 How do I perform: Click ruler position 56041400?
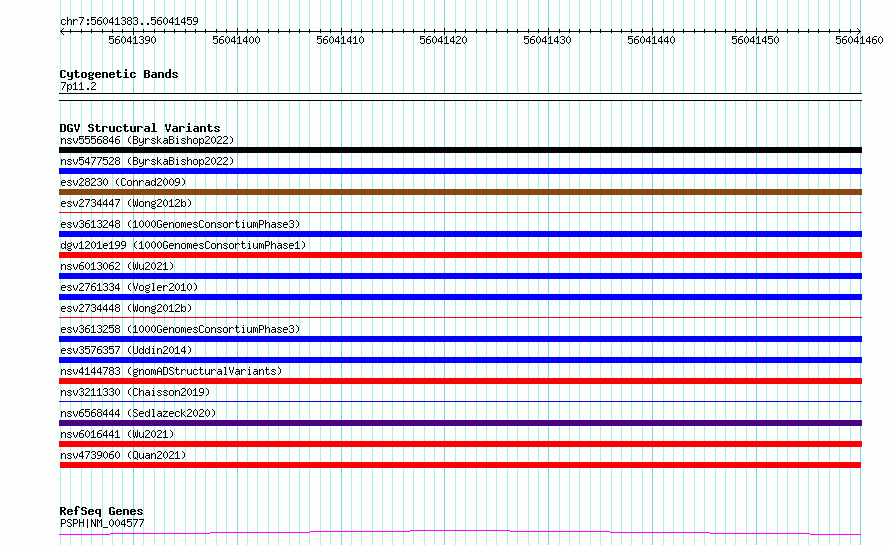[x=236, y=40]
